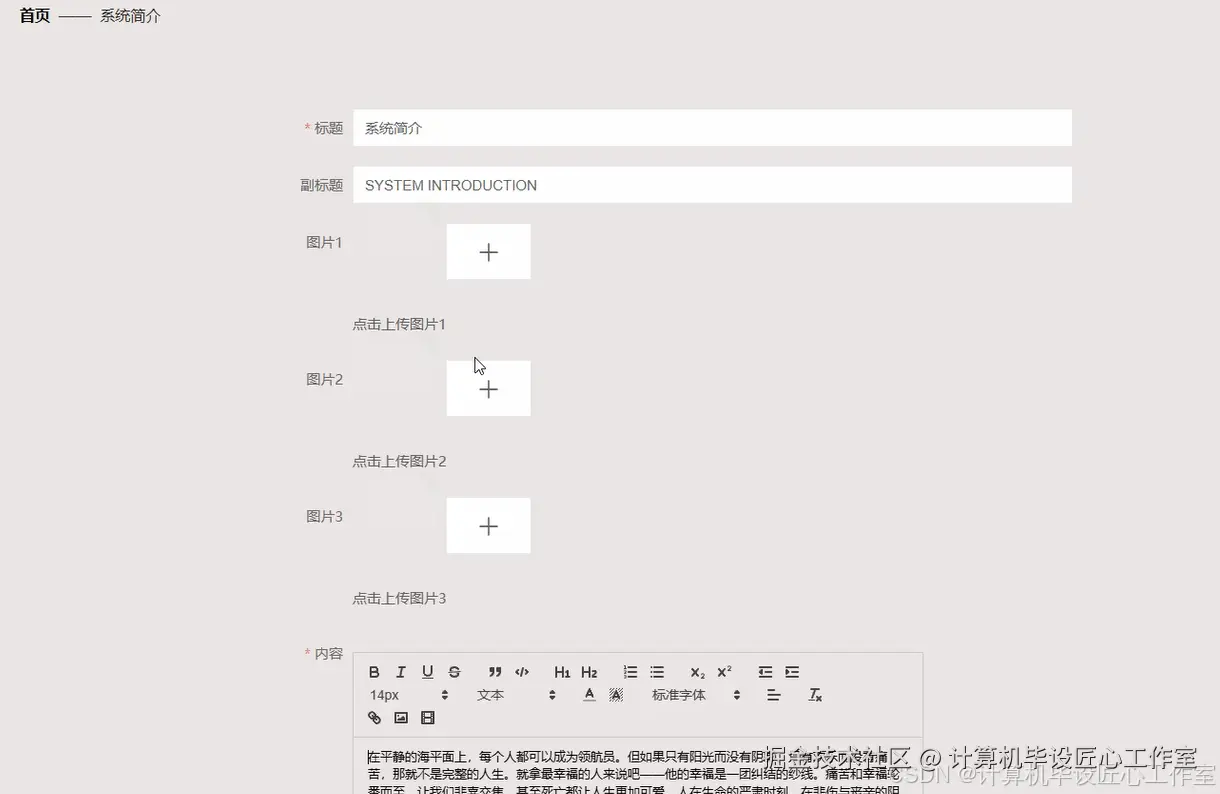The image size is (1220, 794).
Task: Apply italic formatting in the editor toolbar
Action: pyautogui.click(x=401, y=671)
